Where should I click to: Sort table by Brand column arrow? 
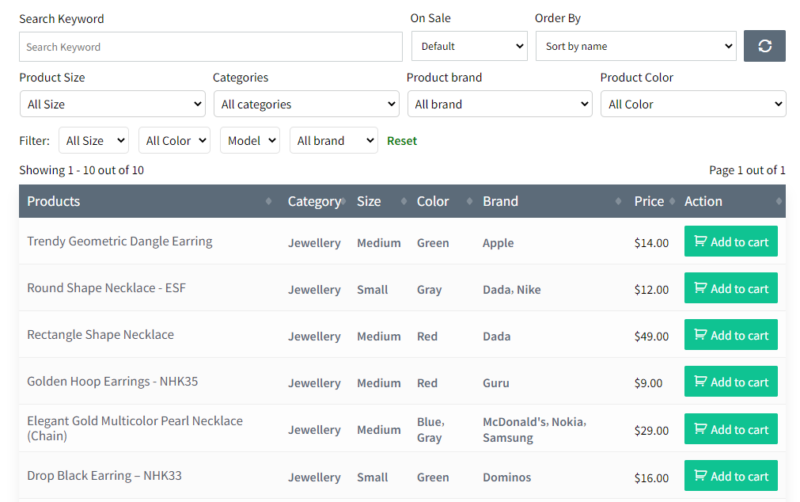click(618, 201)
